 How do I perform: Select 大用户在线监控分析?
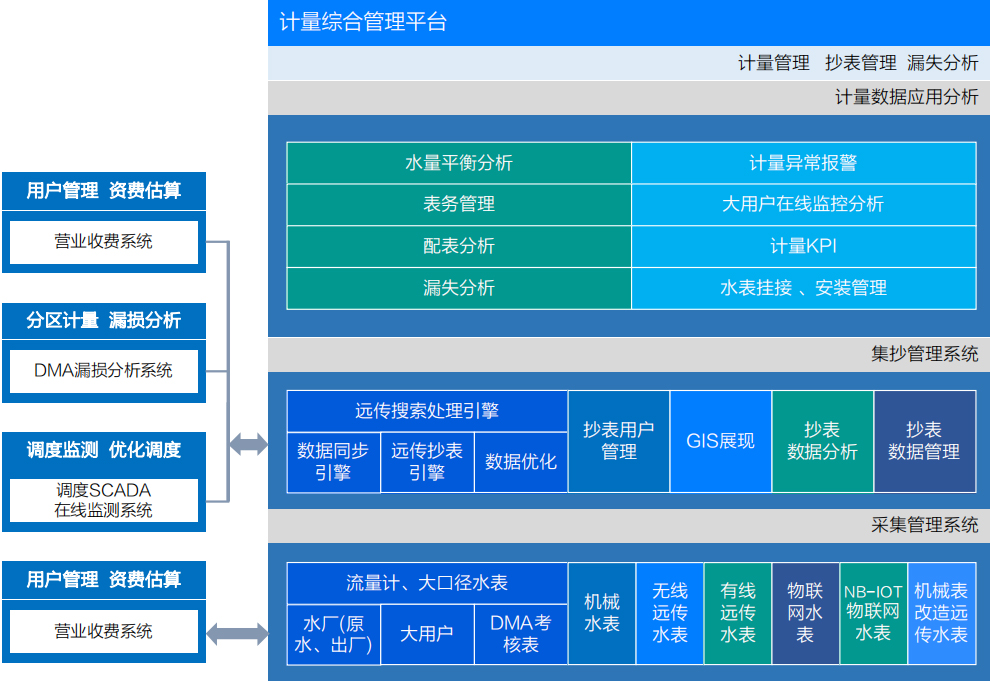pyautogui.click(x=803, y=204)
